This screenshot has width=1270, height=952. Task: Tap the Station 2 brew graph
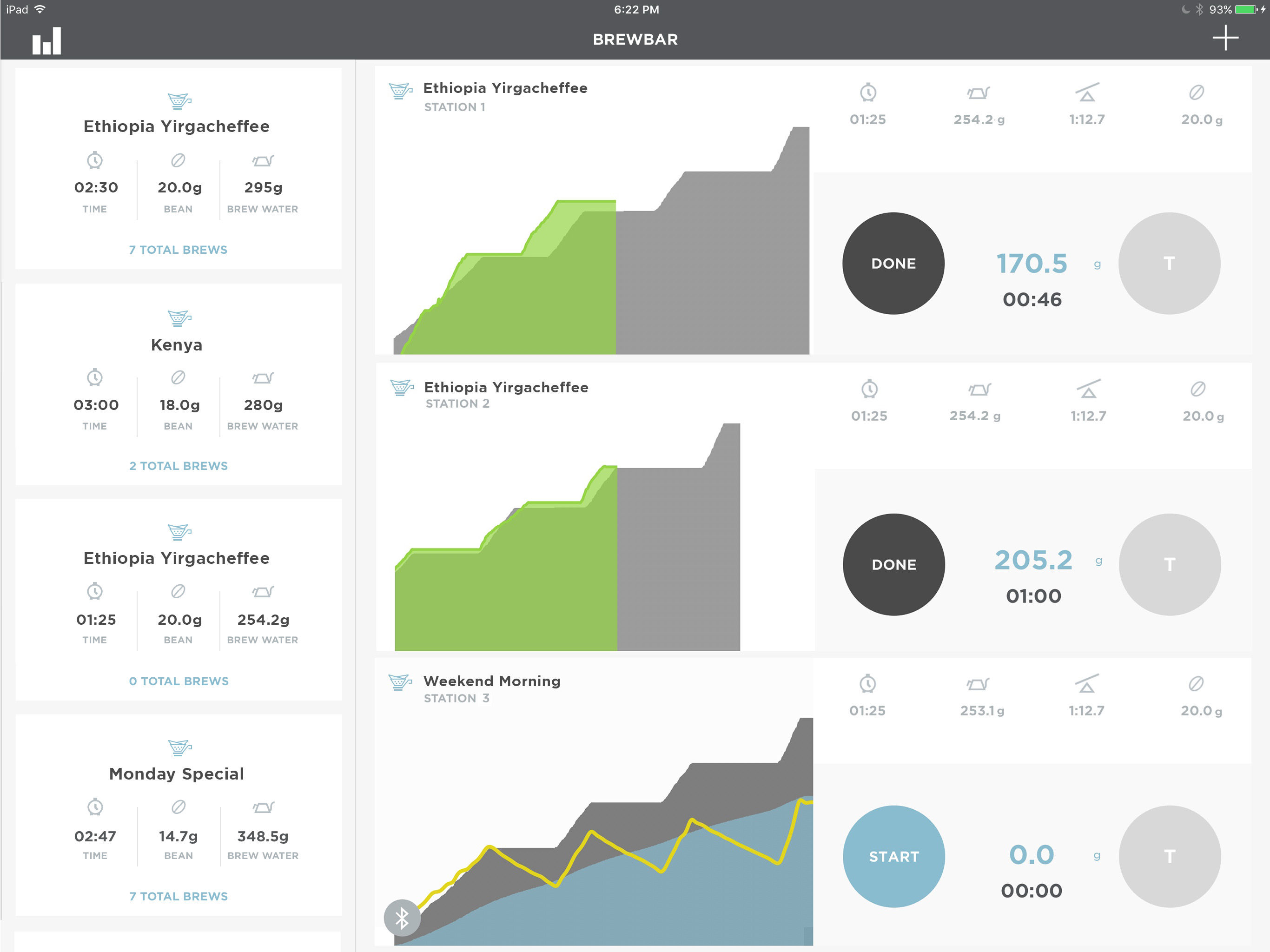point(567,537)
